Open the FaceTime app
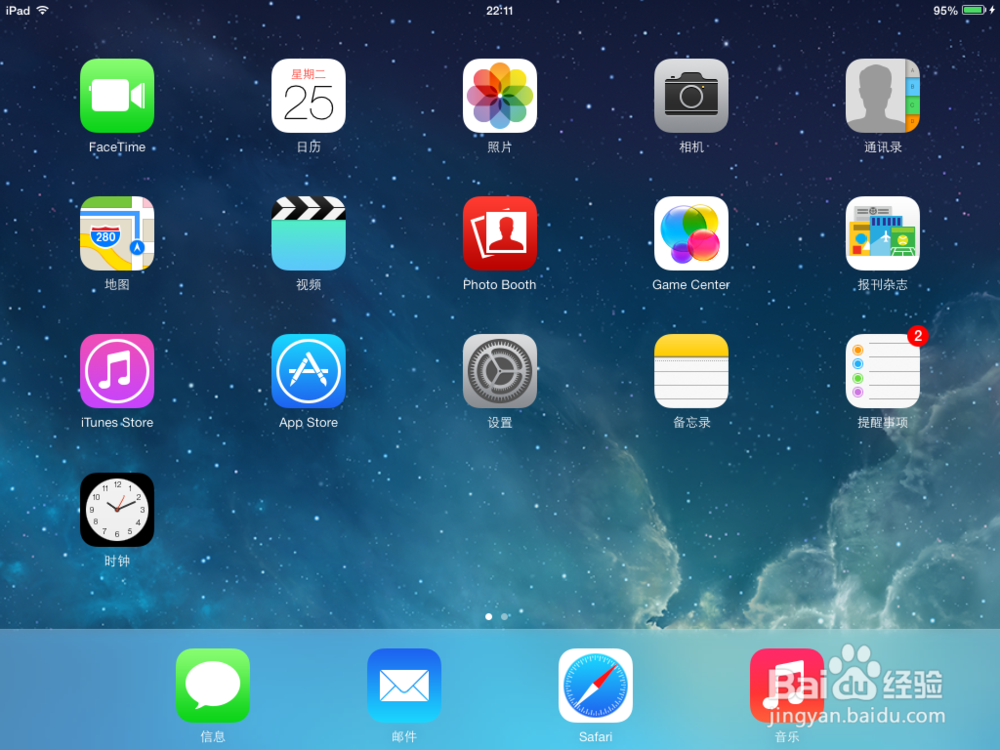Viewport: 1000px width, 750px height. point(117,96)
